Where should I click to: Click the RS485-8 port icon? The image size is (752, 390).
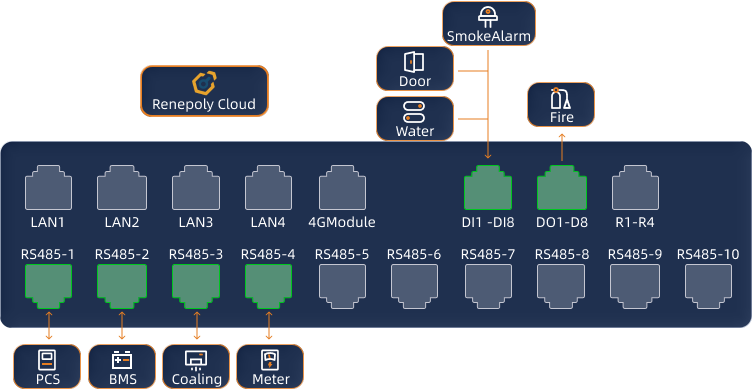click(561, 286)
